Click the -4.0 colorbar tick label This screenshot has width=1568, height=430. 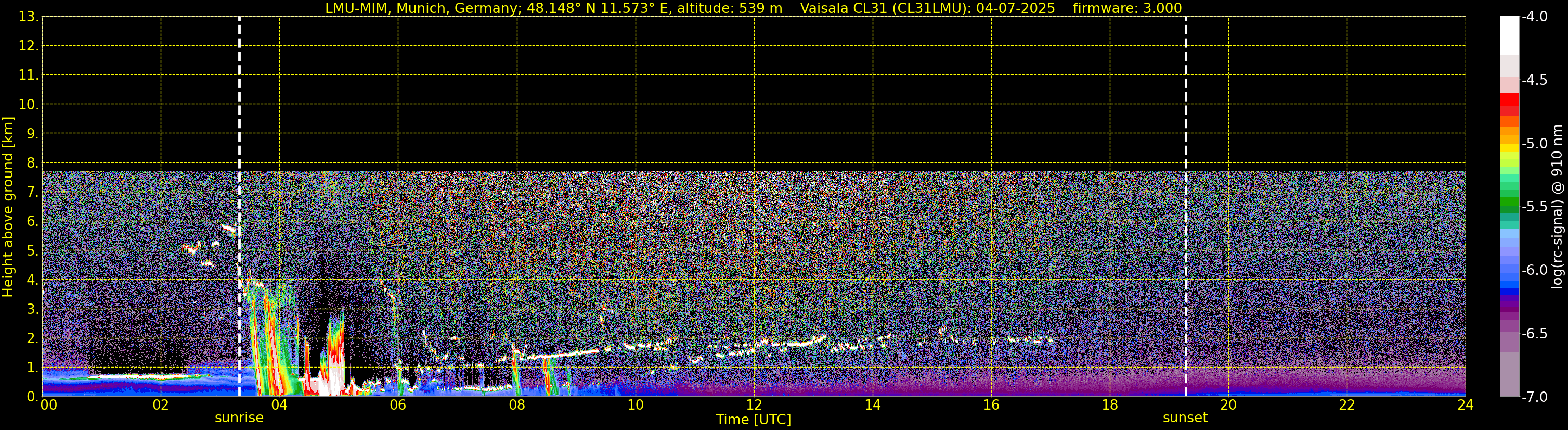(1534, 17)
